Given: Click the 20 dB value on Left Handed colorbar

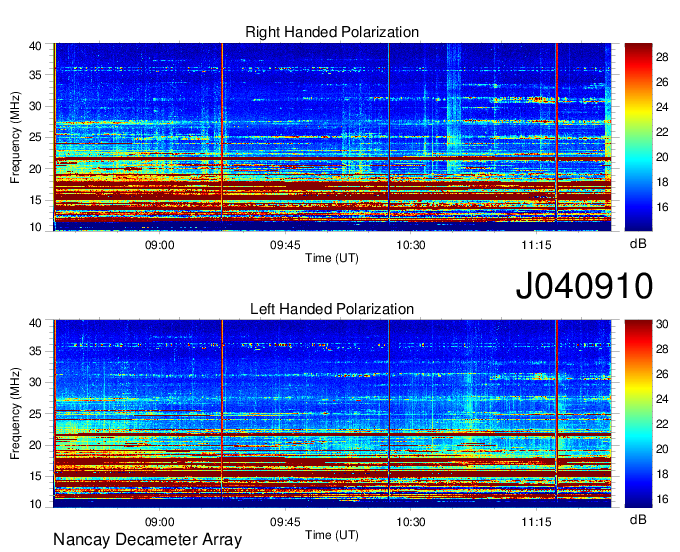Looking at the screenshot, I should pyautogui.click(x=662, y=449).
